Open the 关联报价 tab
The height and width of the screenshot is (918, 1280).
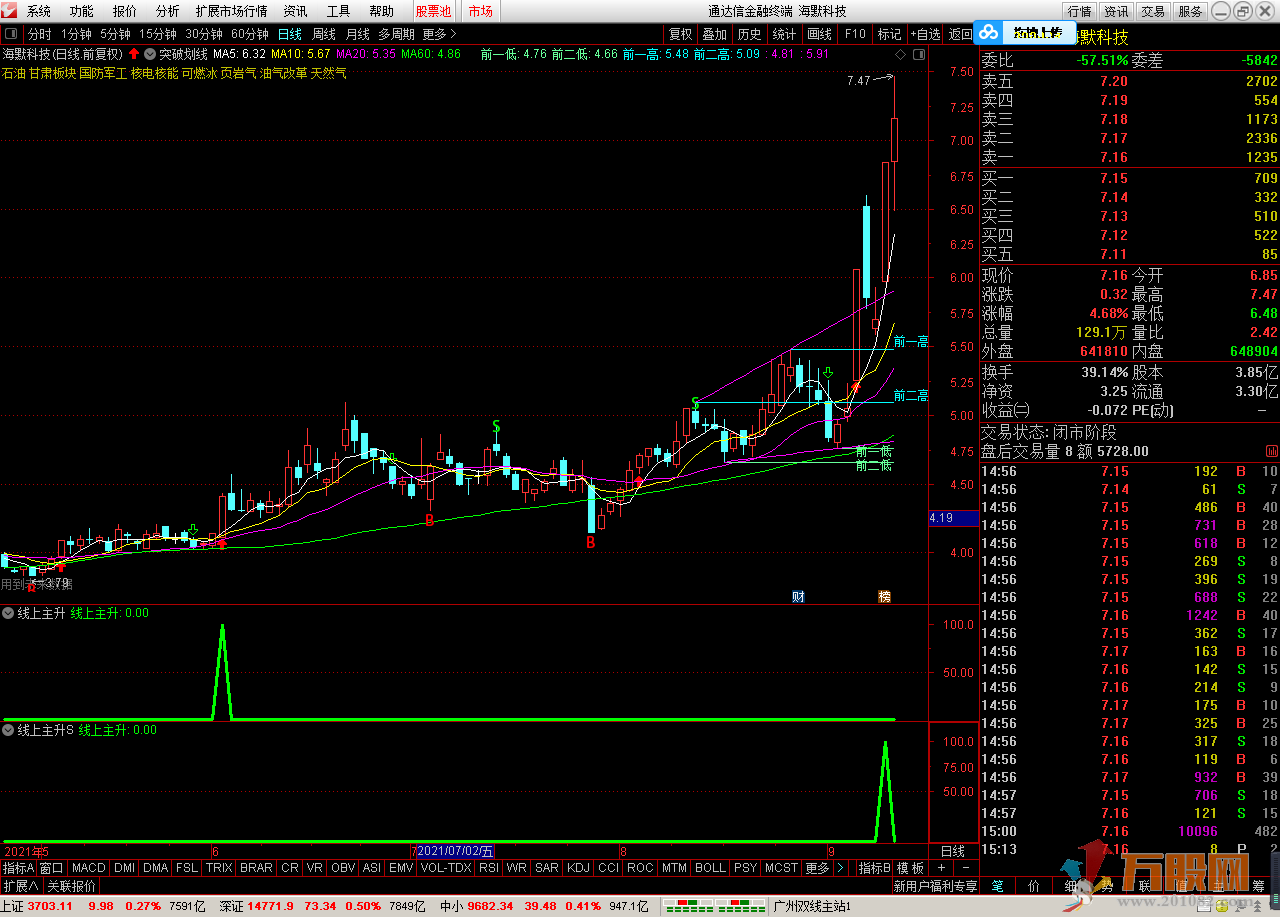coord(71,886)
